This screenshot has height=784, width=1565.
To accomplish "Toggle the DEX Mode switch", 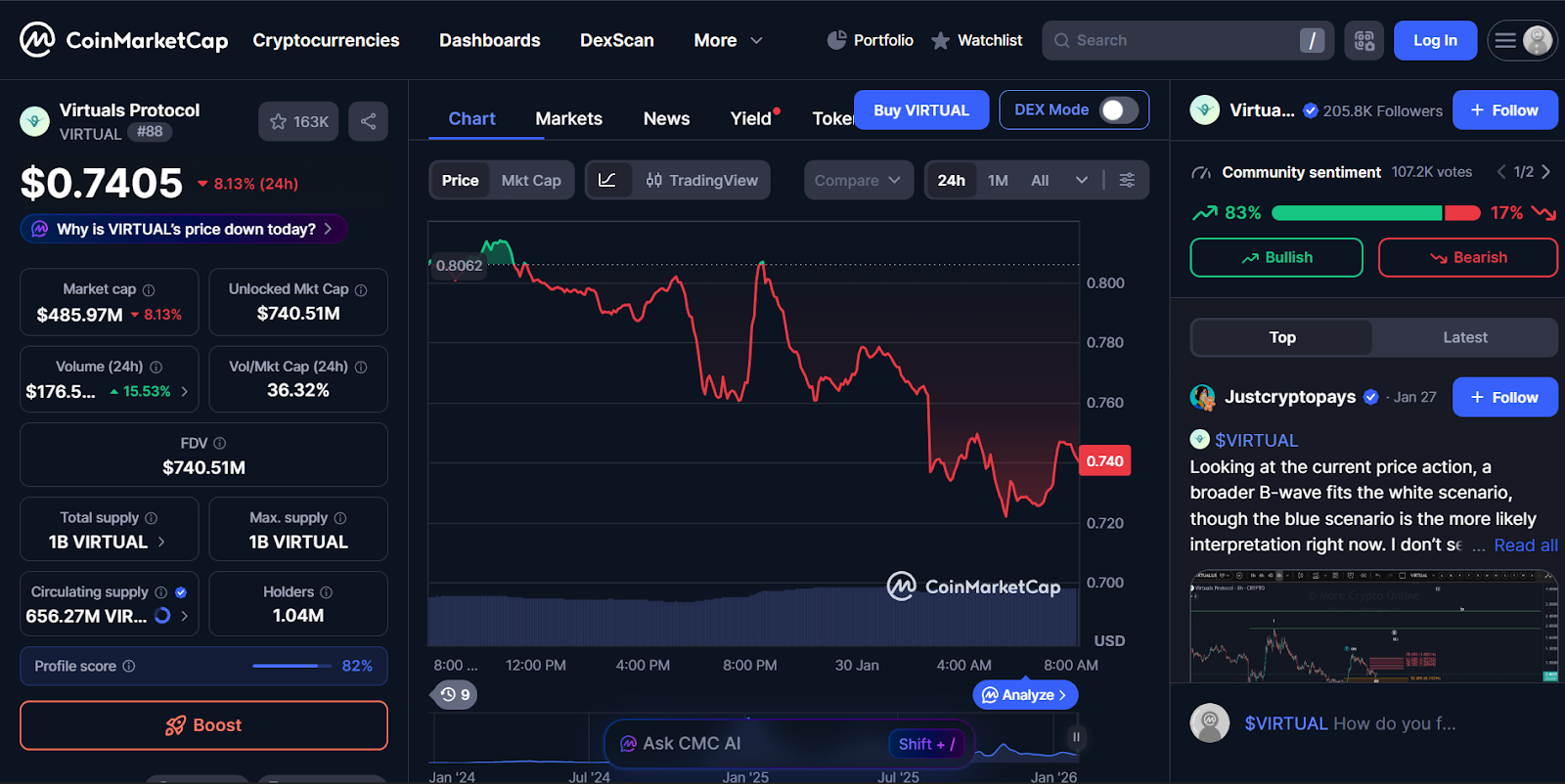I will click(x=1119, y=110).
